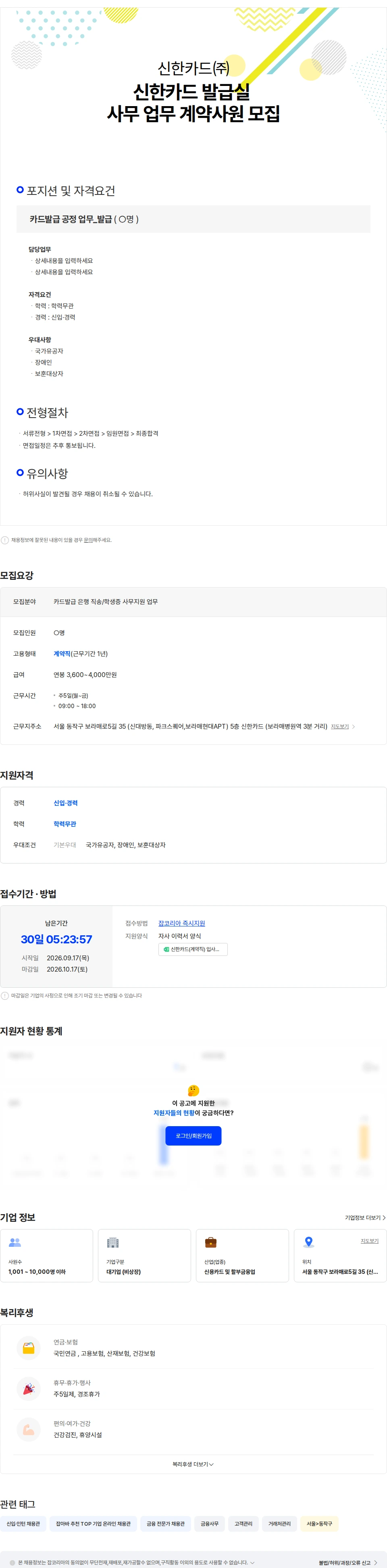The image size is (387, 1568).
Task: Click the info icon beside 채용정보에 잘못된 내용
Action: pos(5,540)
